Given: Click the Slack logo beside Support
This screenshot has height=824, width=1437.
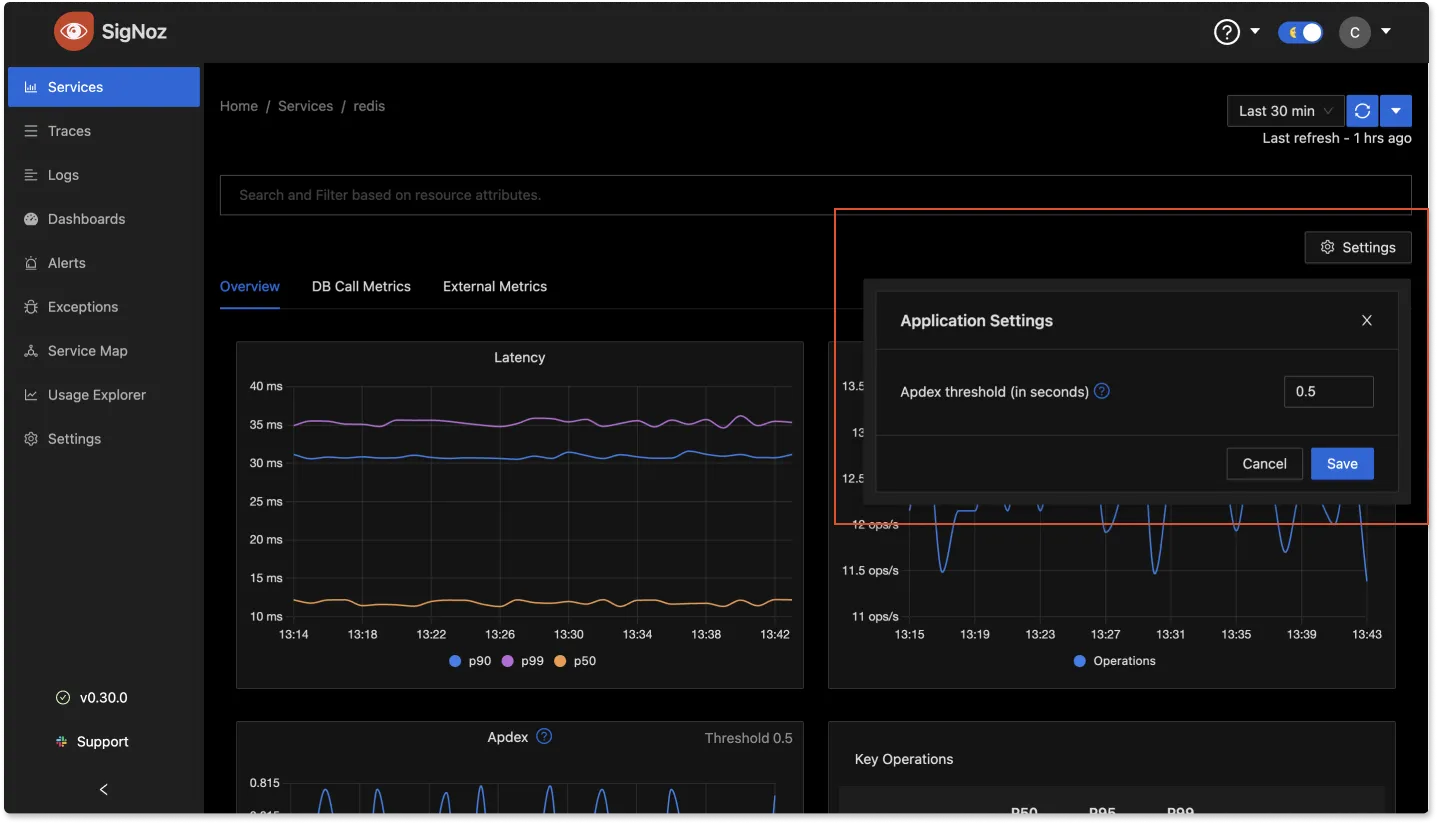Looking at the screenshot, I should pyautogui.click(x=62, y=742).
